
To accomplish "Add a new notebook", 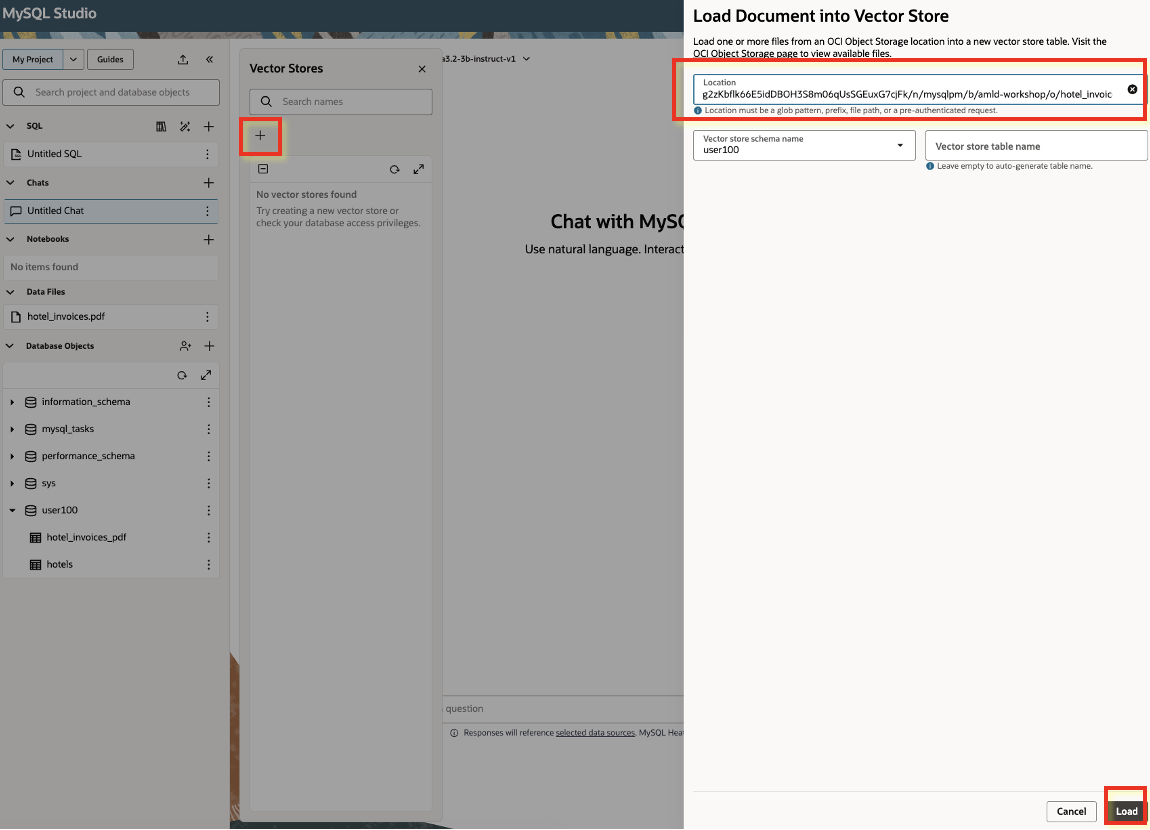I will pyautogui.click(x=209, y=240).
